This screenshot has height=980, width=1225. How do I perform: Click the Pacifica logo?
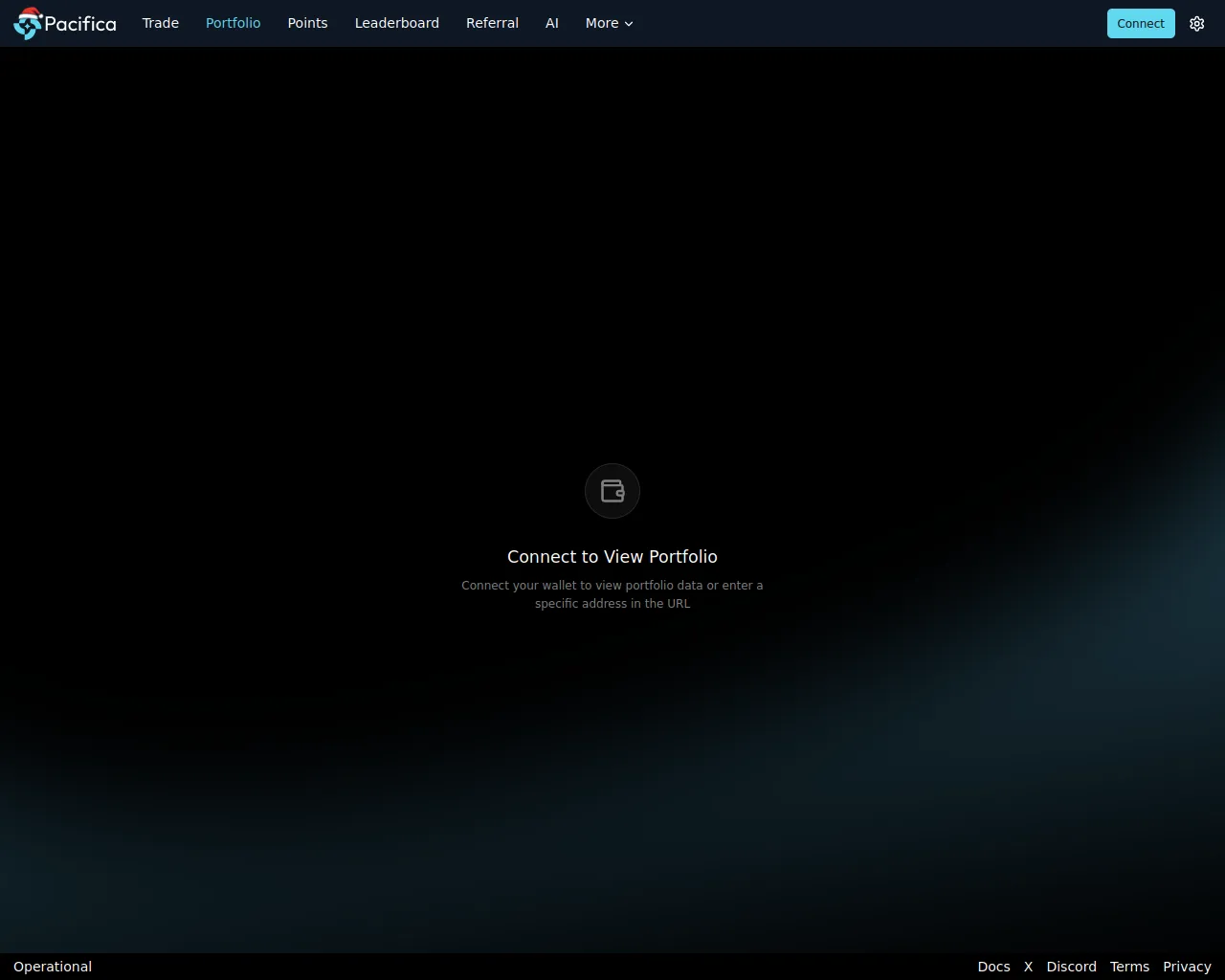[x=65, y=23]
